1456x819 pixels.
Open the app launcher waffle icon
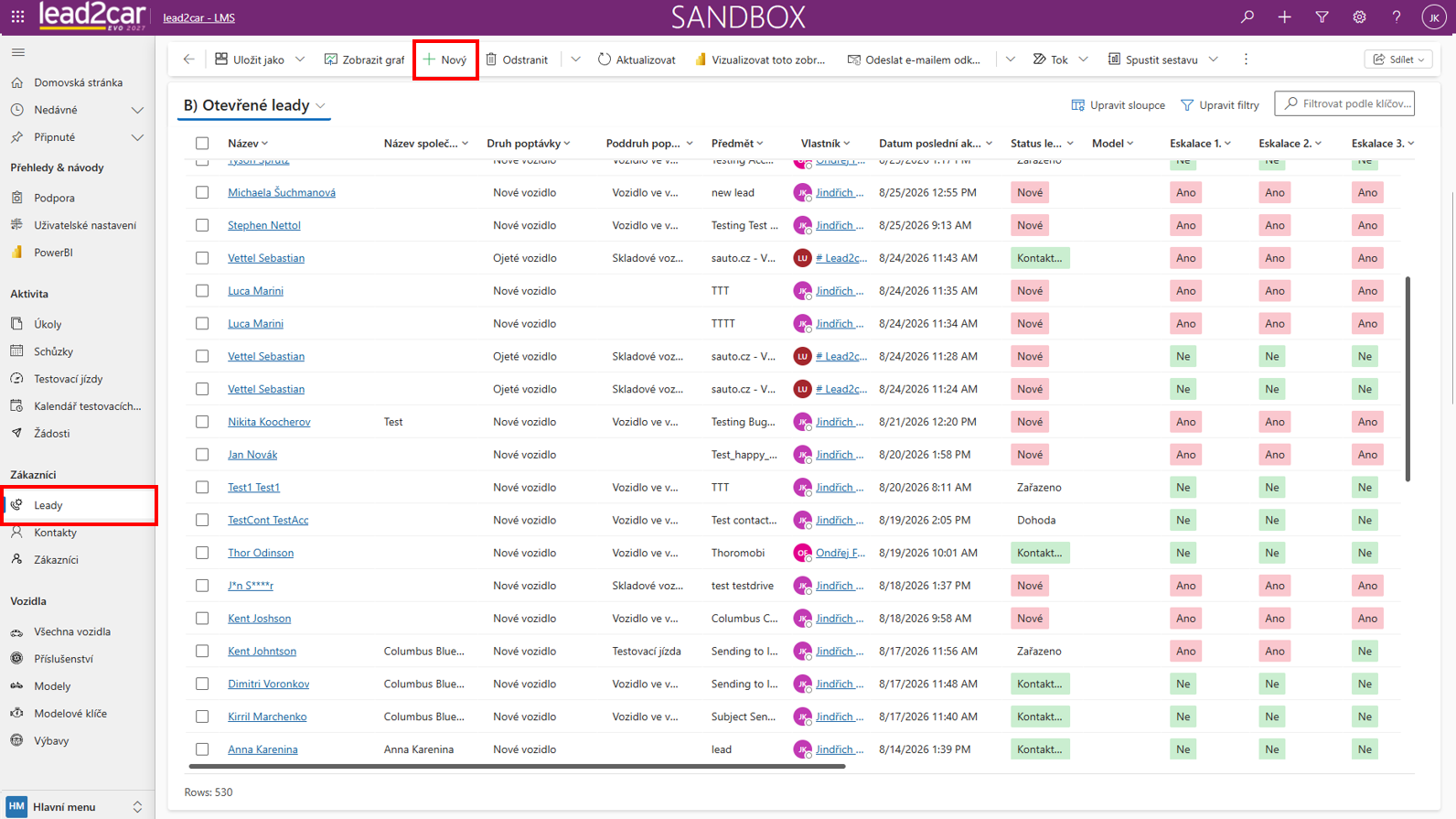pos(17,16)
